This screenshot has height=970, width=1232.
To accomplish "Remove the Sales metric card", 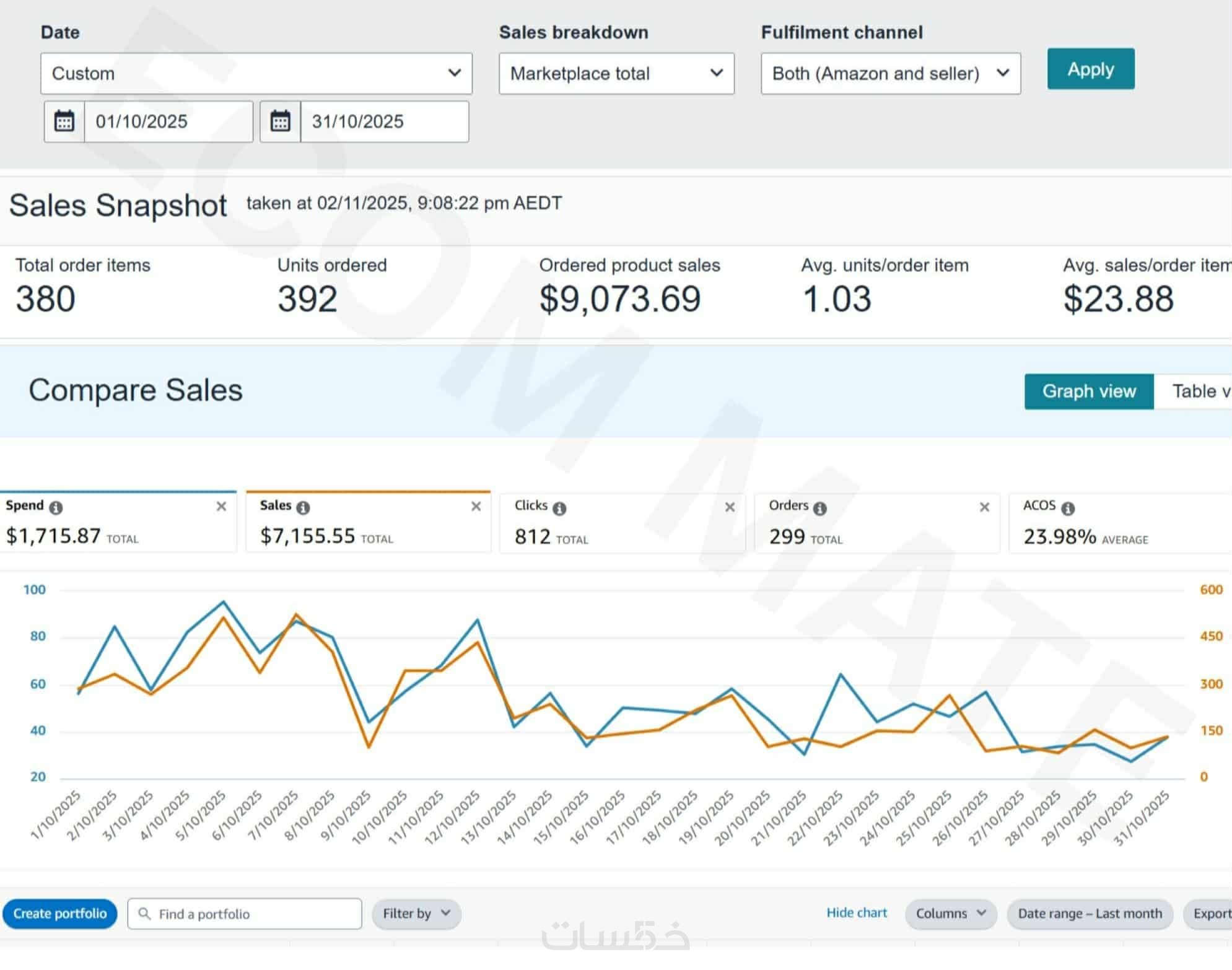I will 476,507.
